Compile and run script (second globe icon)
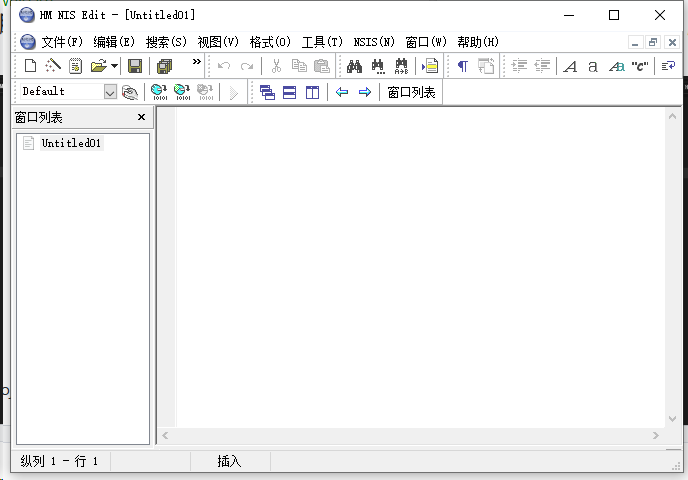 182,92
